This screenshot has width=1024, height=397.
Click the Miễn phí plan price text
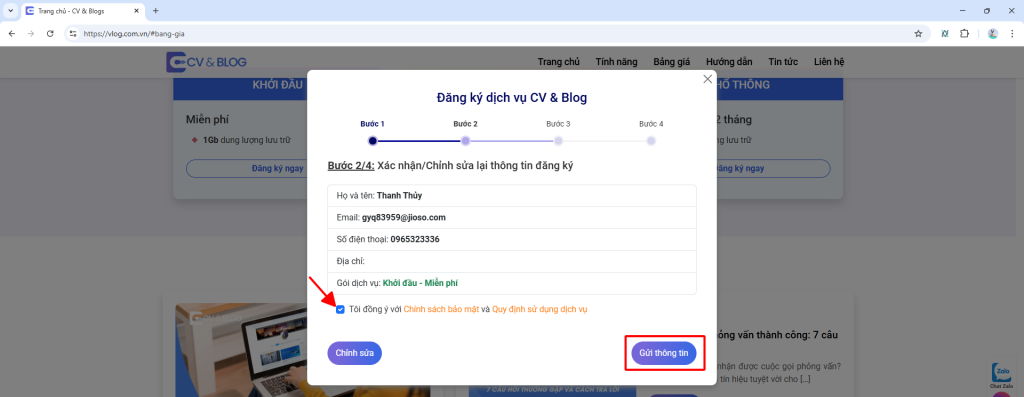coord(207,119)
